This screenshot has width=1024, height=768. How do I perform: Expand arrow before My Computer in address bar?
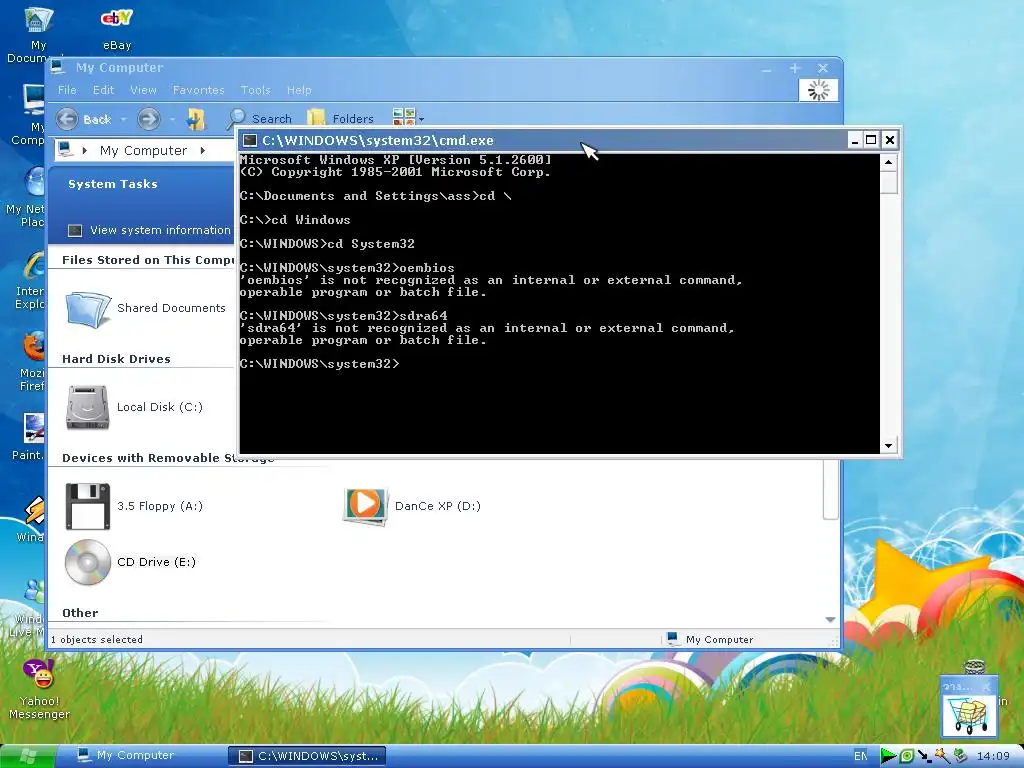click(85, 150)
